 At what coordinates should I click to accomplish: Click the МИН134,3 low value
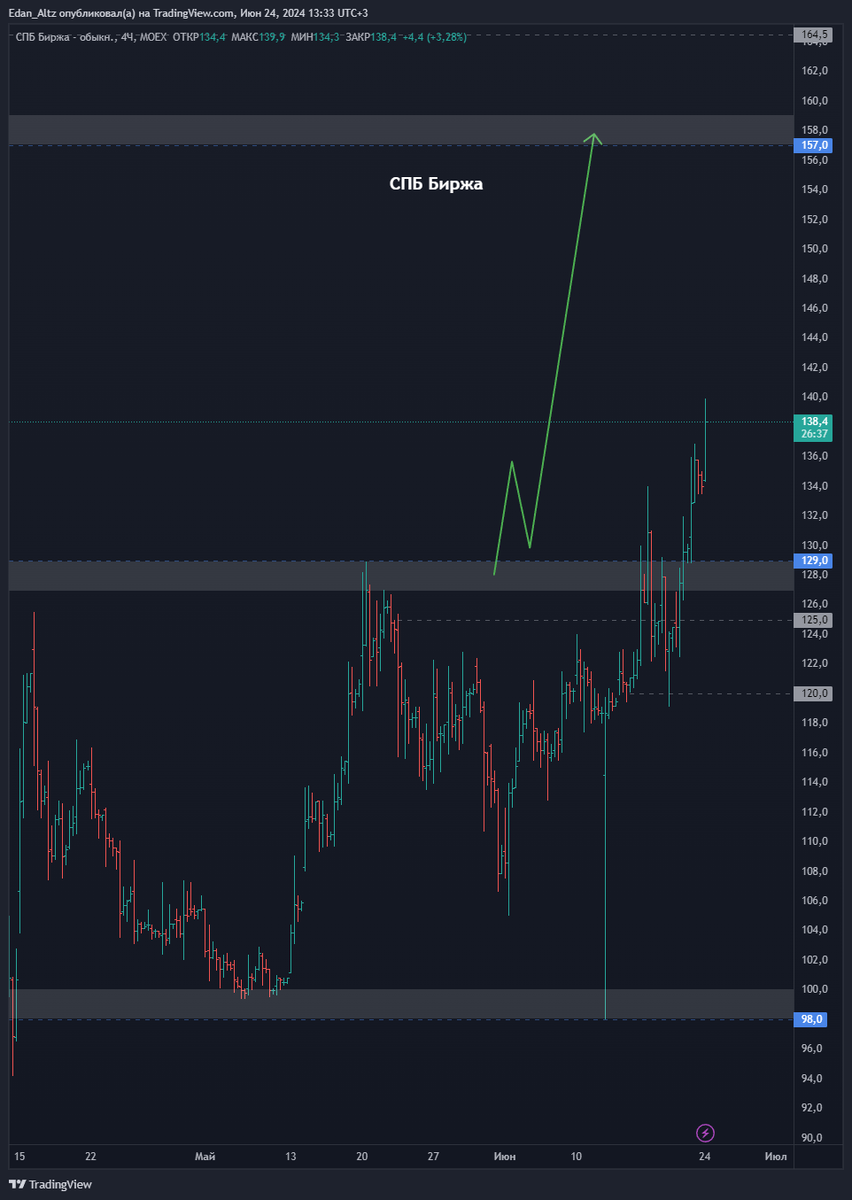pos(315,37)
